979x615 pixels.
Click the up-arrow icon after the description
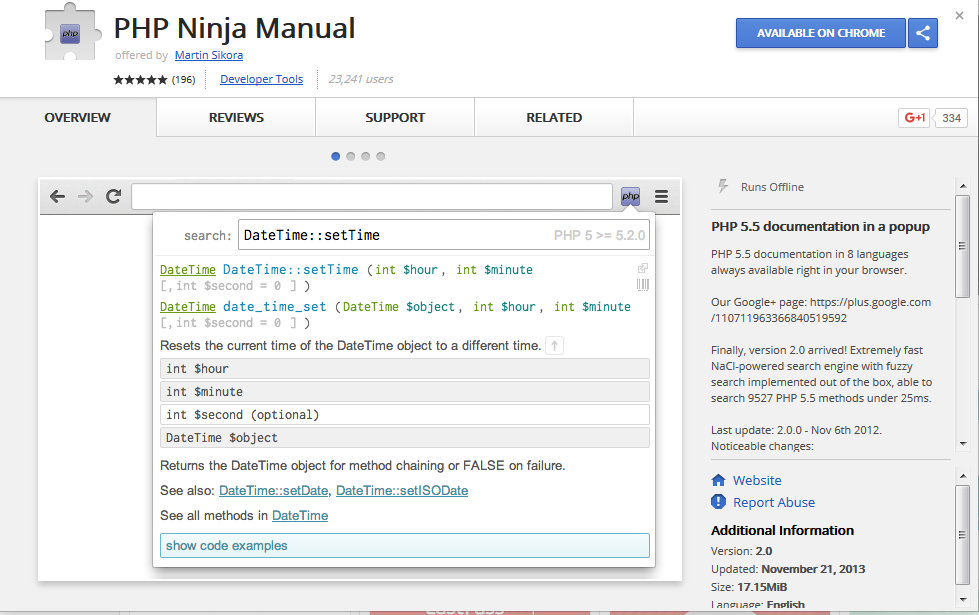pos(554,345)
